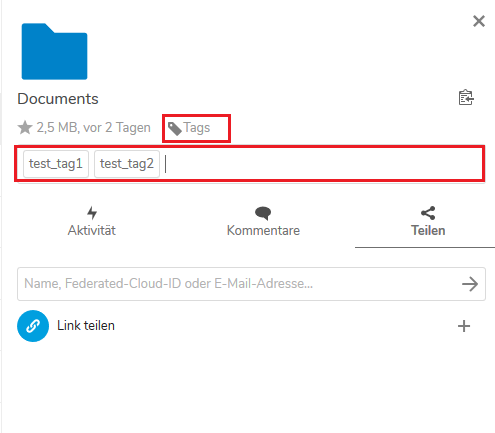Select the test_tag2 tag chip

coord(127,164)
